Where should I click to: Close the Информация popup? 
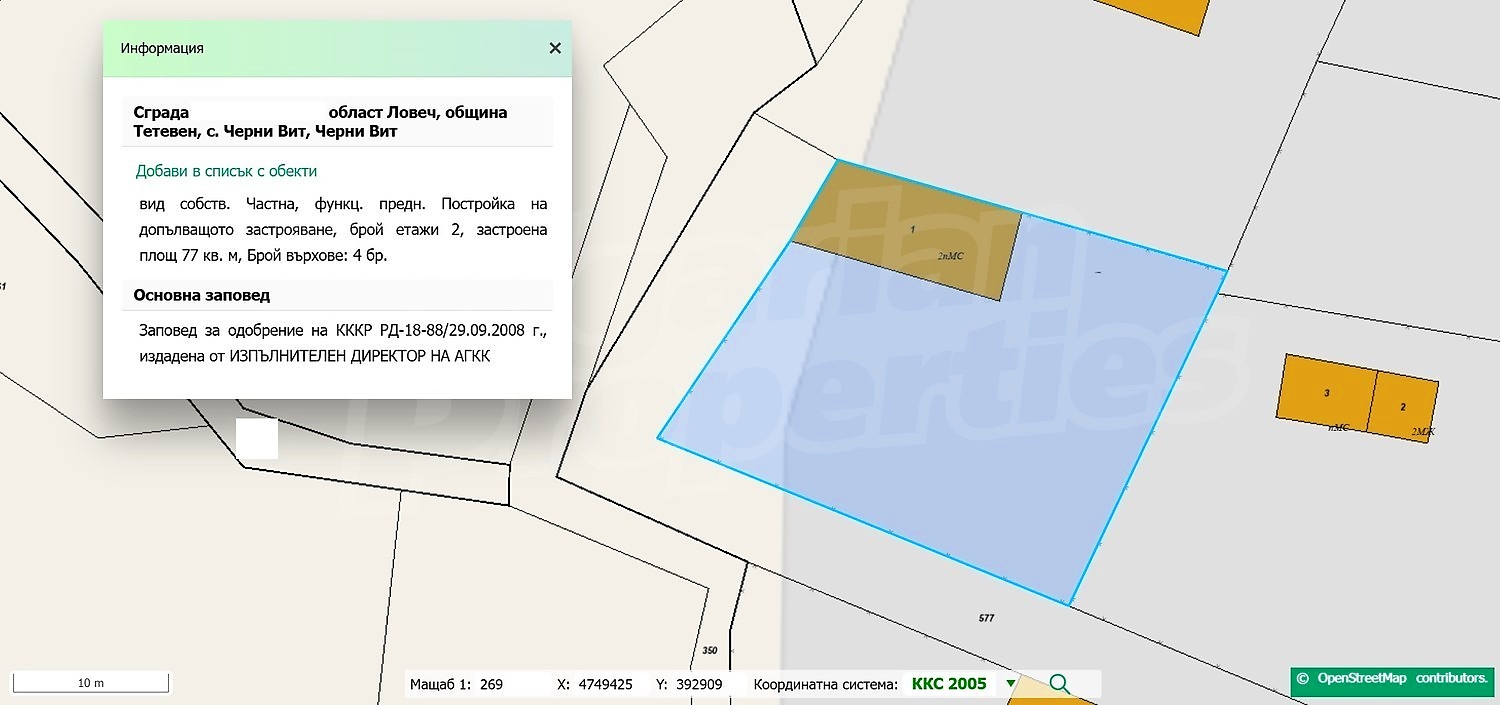coord(555,48)
